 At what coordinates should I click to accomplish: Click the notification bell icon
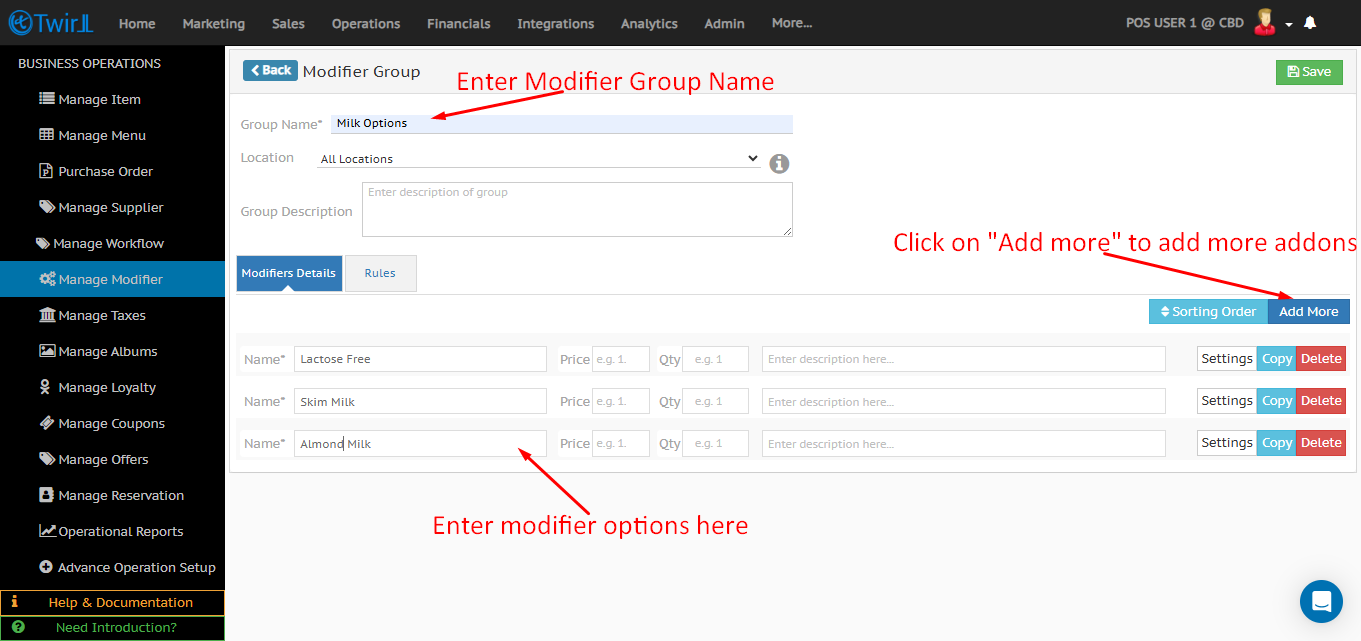click(1310, 23)
